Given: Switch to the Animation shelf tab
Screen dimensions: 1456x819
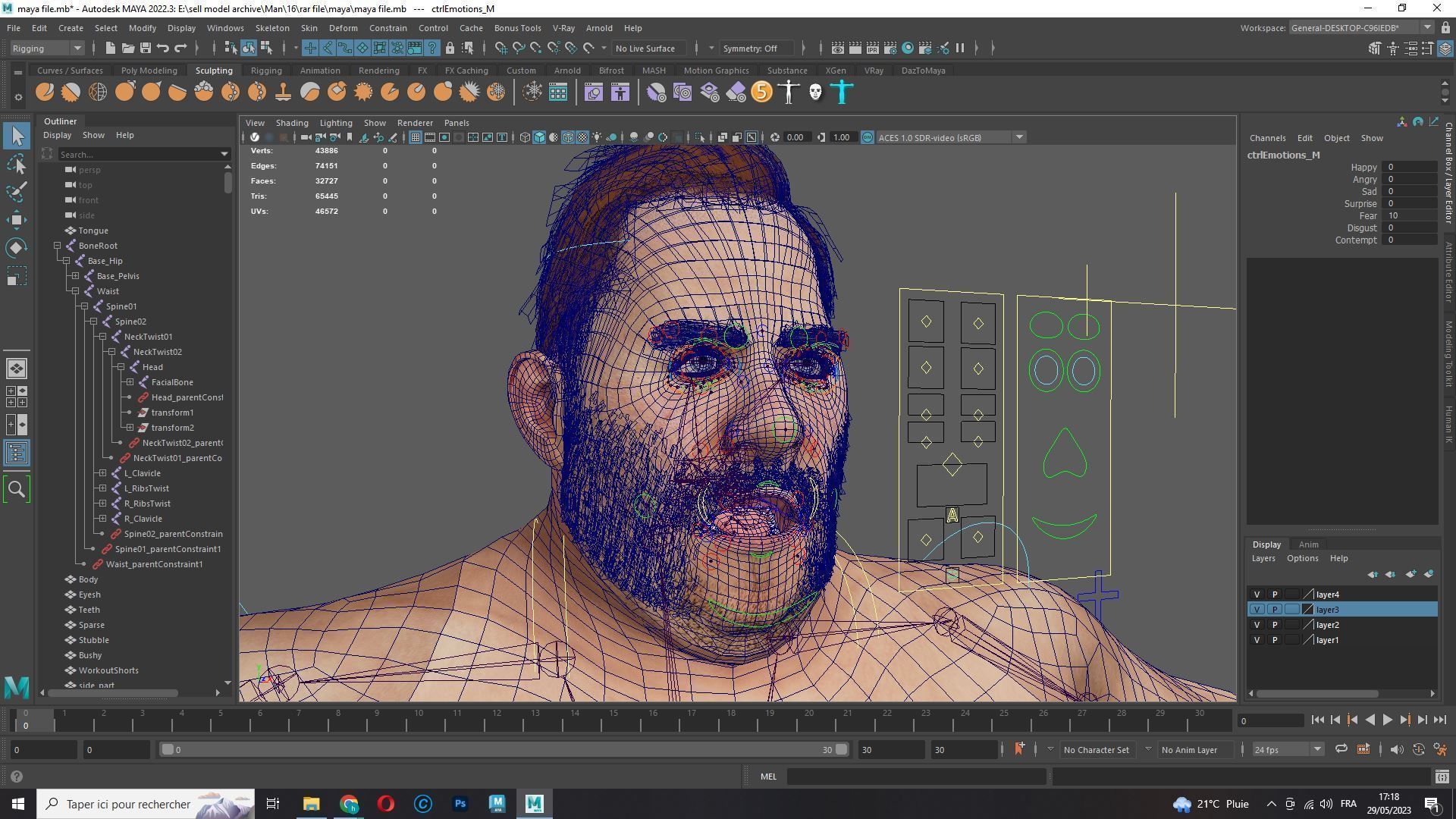Looking at the screenshot, I should point(319,70).
